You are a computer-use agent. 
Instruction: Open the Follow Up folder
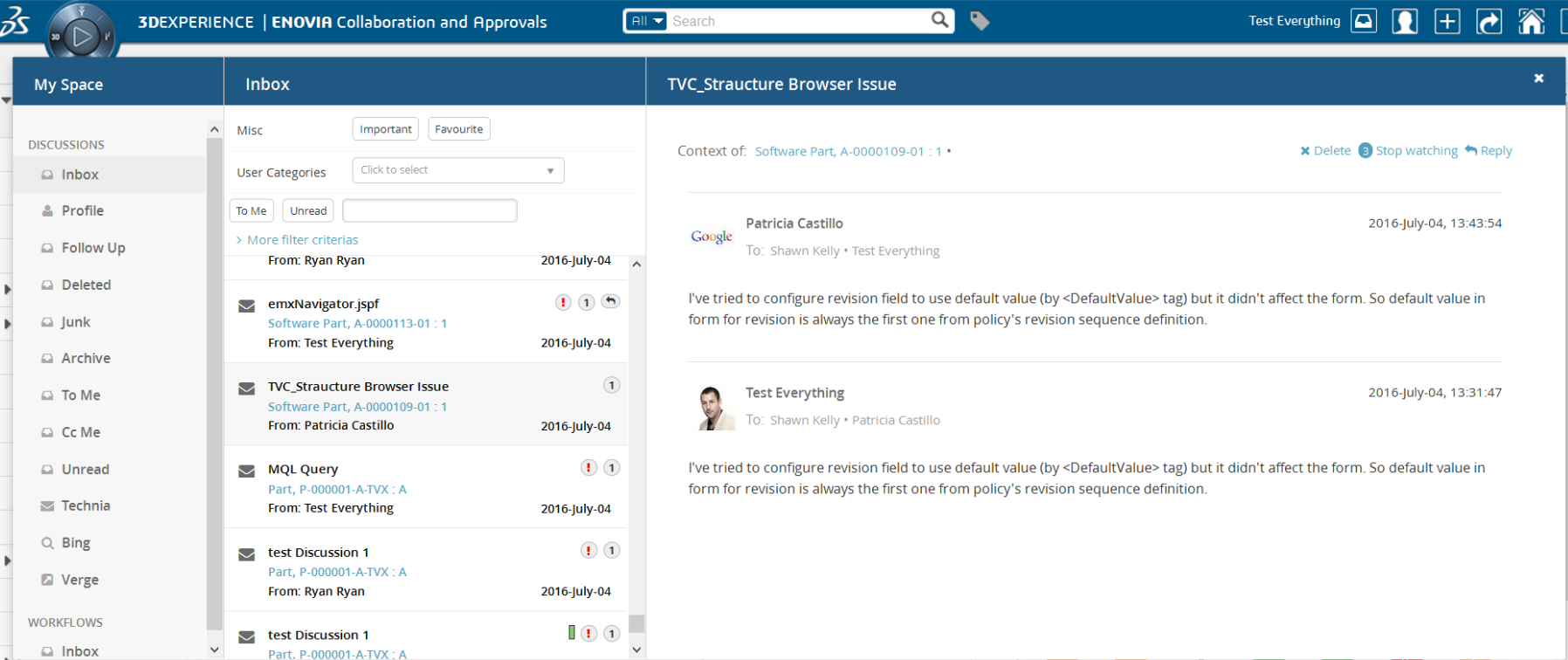(x=93, y=248)
